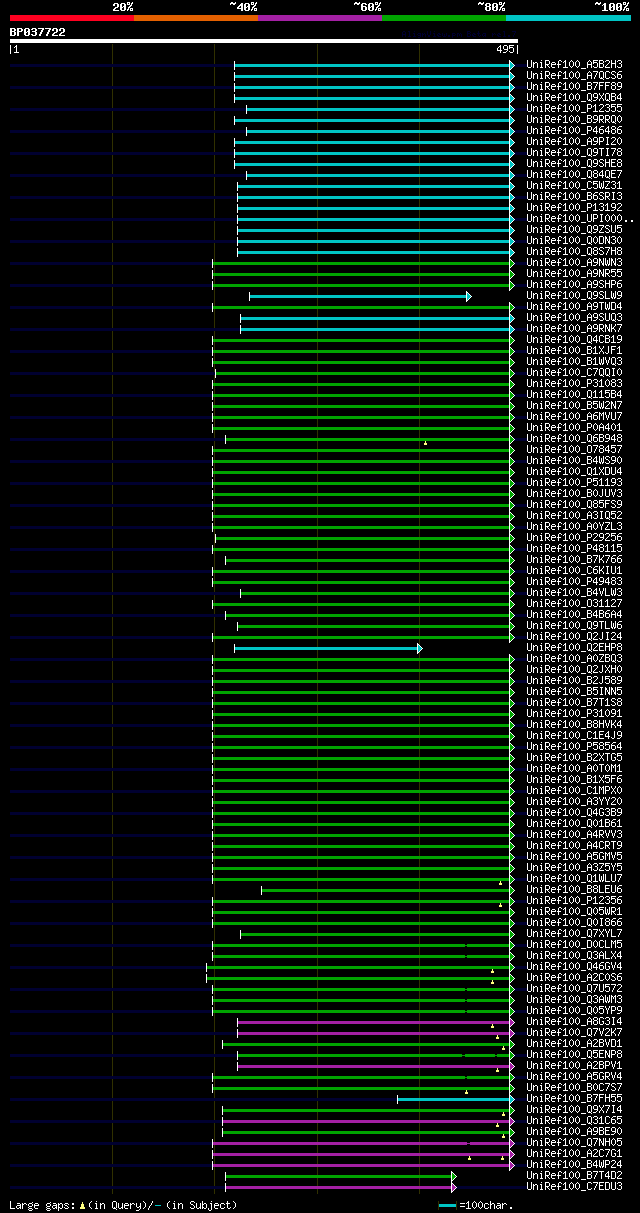The width and height of the screenshot is (640, 1213).
Task: Select the UniRef100_Q7V2K7 label
Action: (x=574, y=1032)
